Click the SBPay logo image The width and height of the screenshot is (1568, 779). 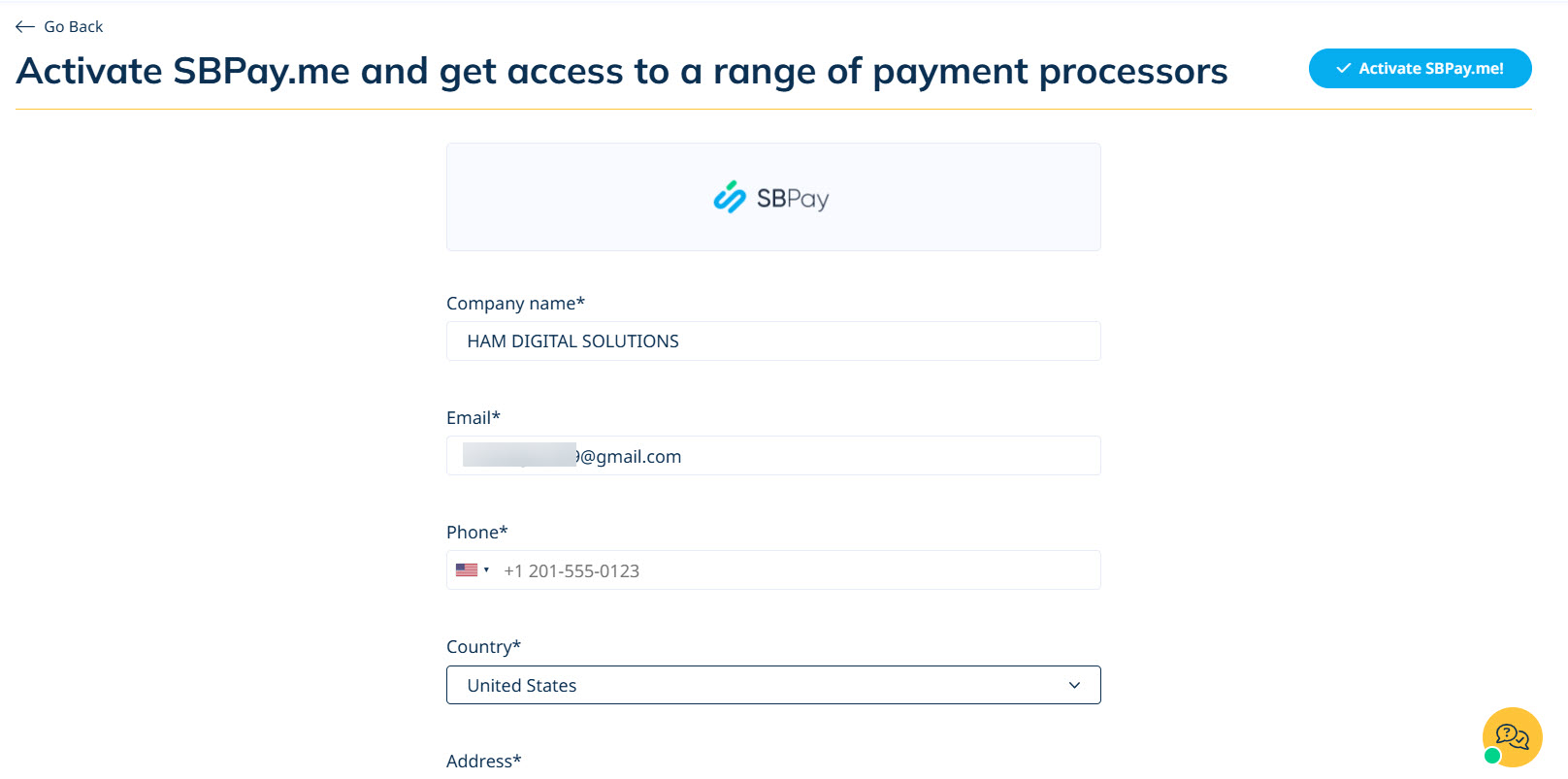click(x=771, y=197)
